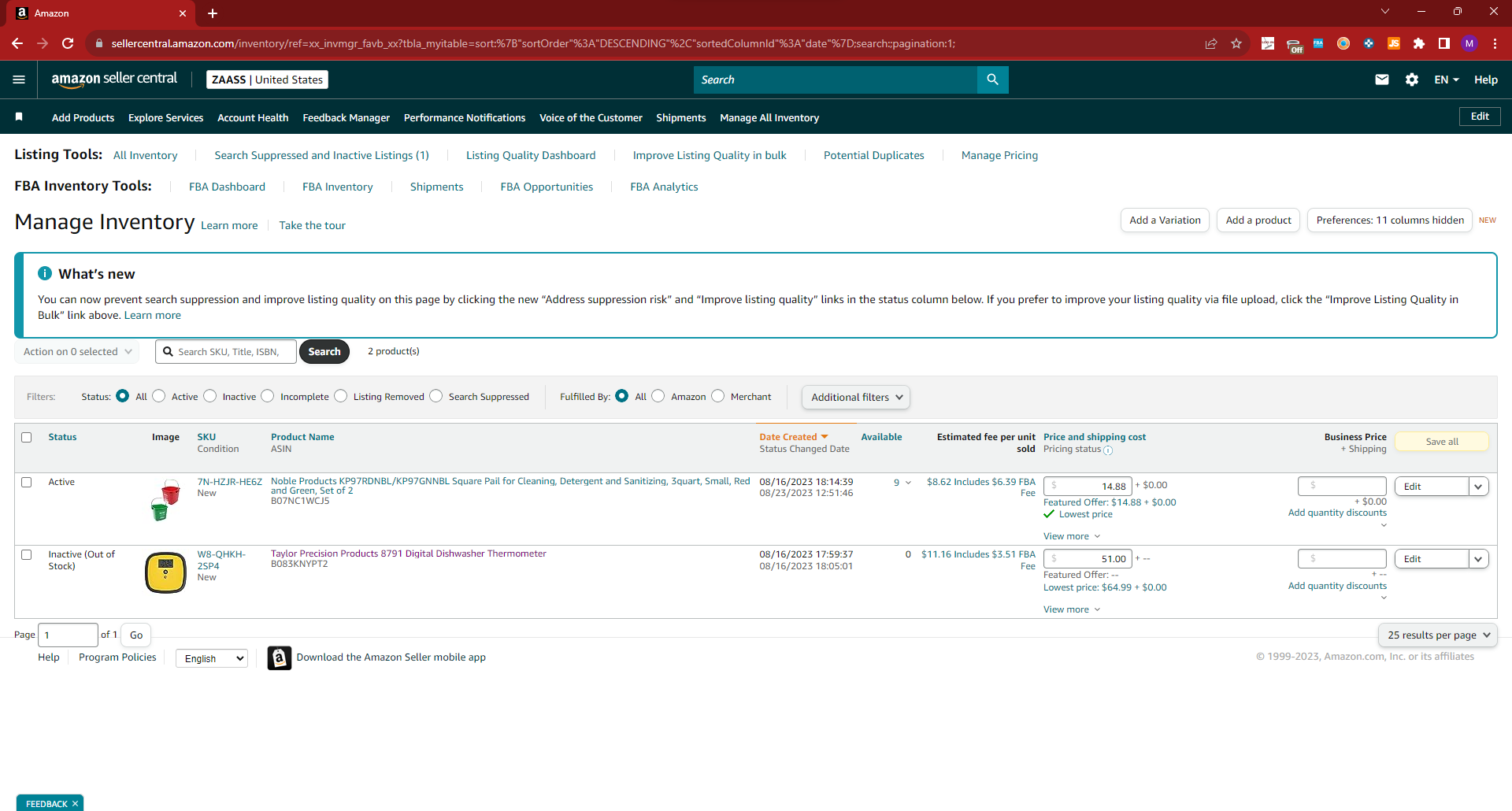Open Action on 0 selected dropdown
This screenshot has width=1512, height=811.
click(x=77, y=352)
